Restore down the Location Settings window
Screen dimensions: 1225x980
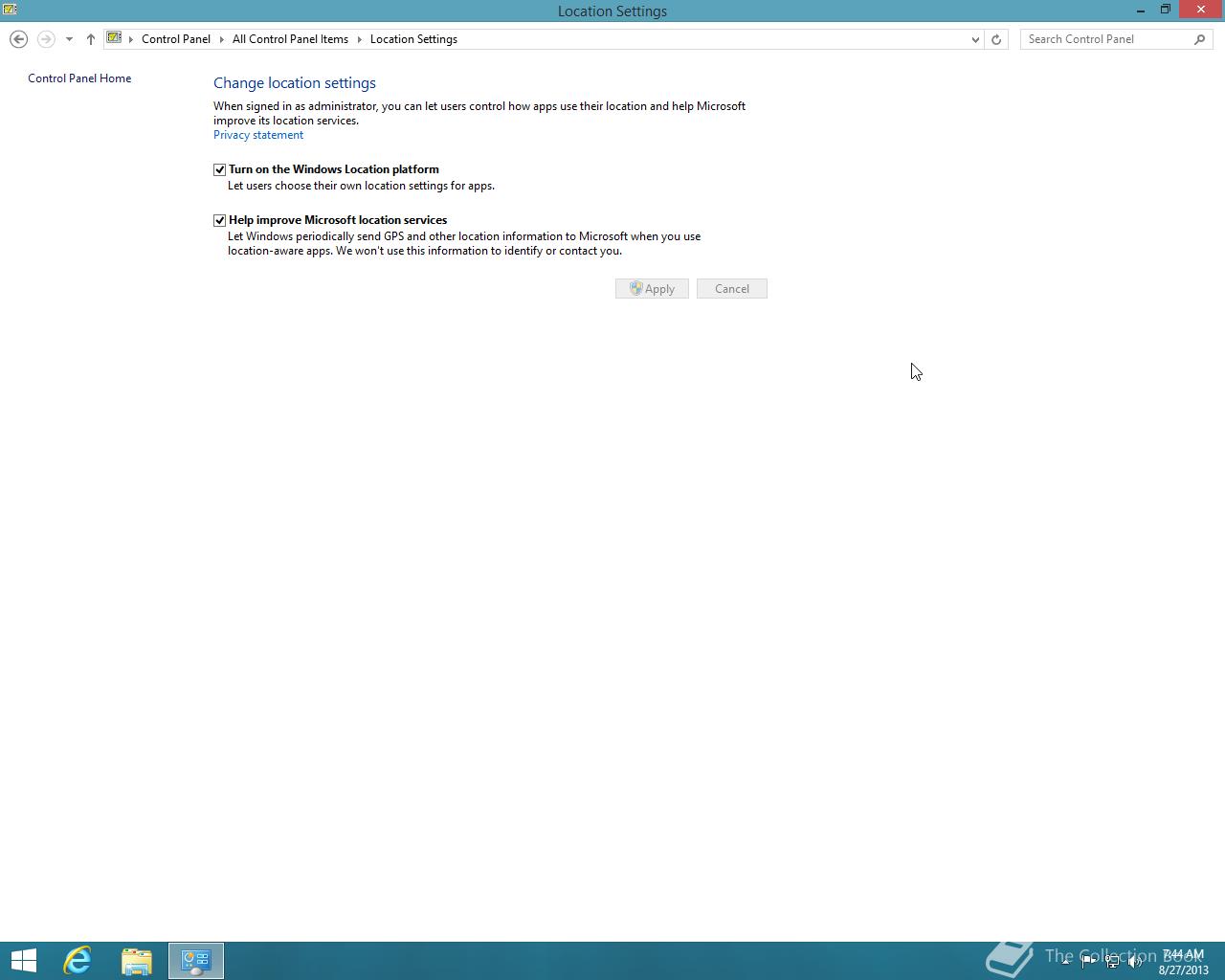[x=1166, y=10]
